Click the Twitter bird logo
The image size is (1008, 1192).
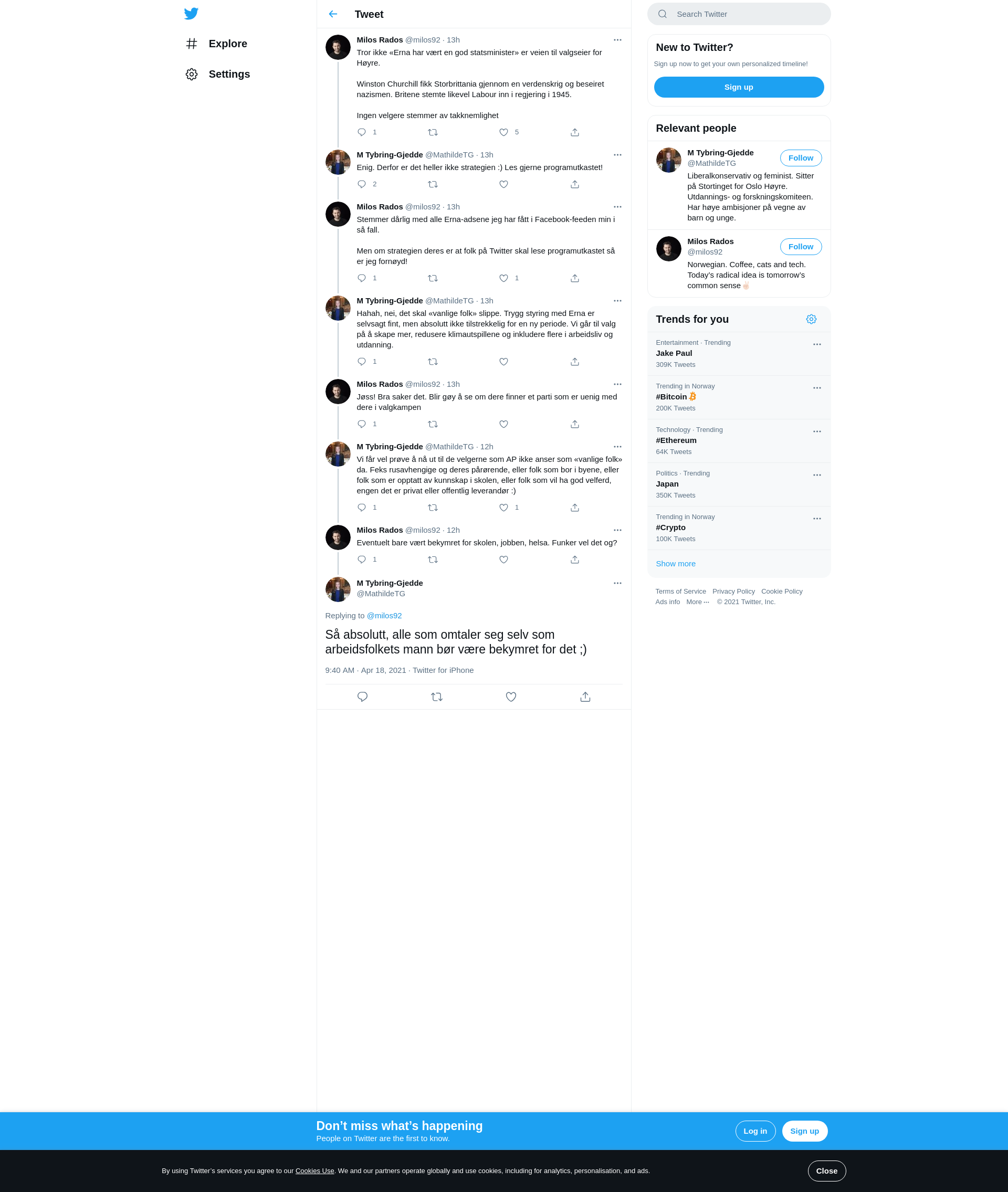[191, 14]
